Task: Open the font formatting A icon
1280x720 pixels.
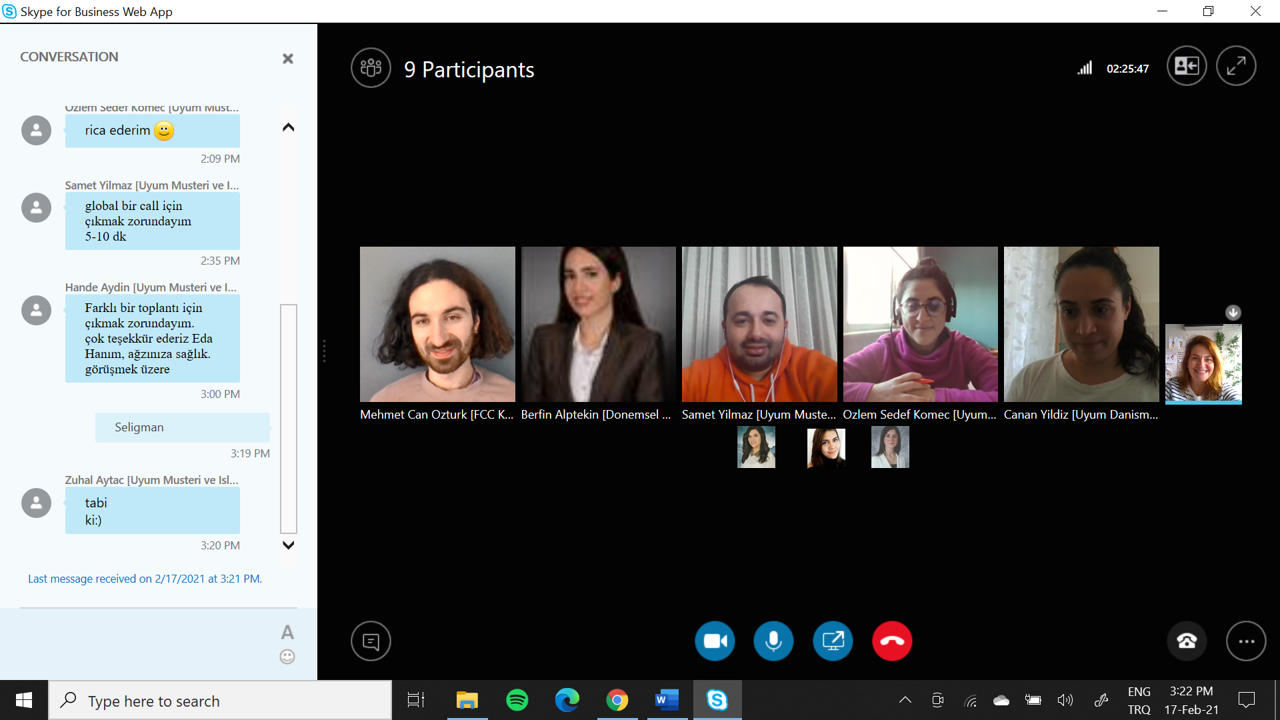Action: tap(287, 632)
